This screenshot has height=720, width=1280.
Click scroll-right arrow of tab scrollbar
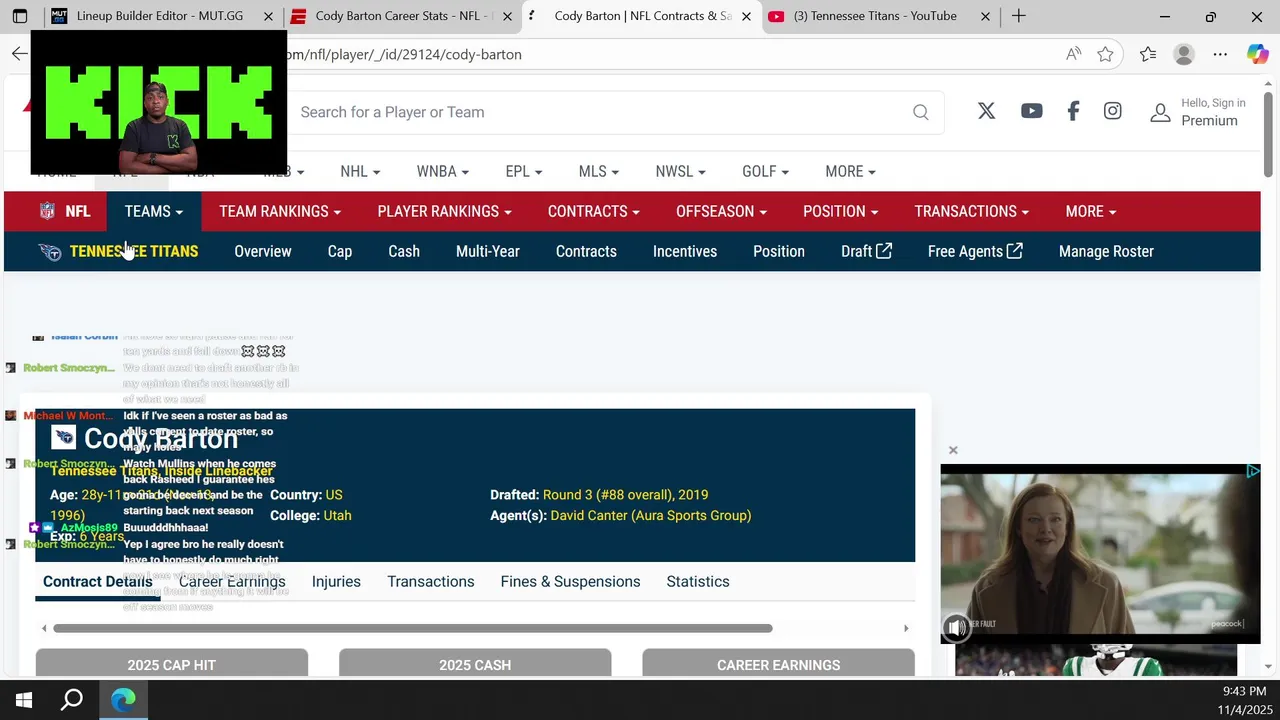coord(906,628)
